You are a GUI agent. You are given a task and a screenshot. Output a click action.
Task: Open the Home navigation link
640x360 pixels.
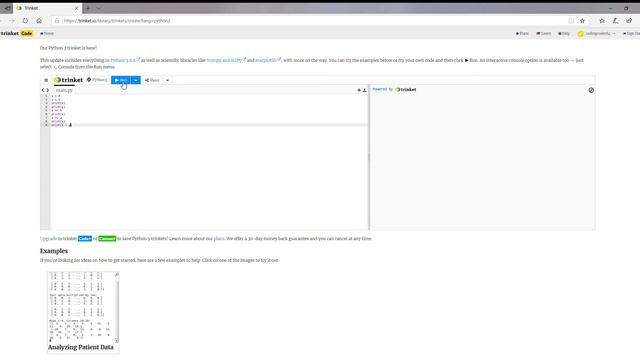(x=47, y=33)
